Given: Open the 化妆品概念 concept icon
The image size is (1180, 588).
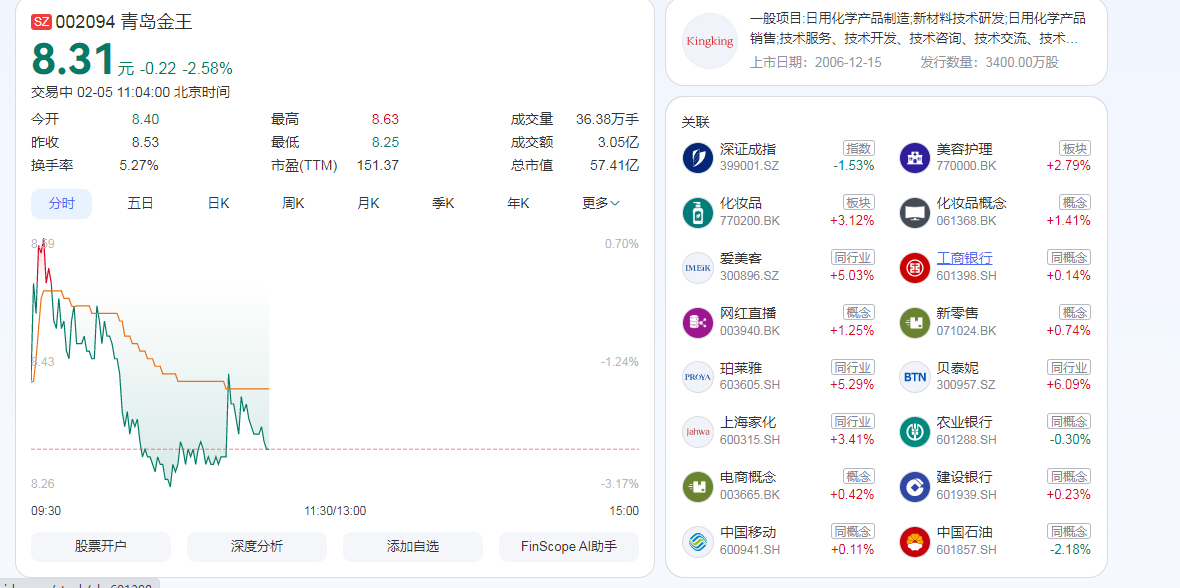Looking at the screenshot, I should (915, 213).
